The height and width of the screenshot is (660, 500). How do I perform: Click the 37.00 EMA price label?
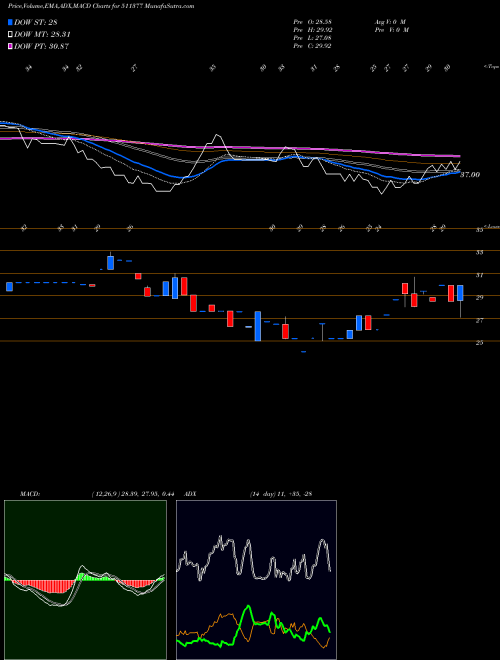[x=470, y=175]
